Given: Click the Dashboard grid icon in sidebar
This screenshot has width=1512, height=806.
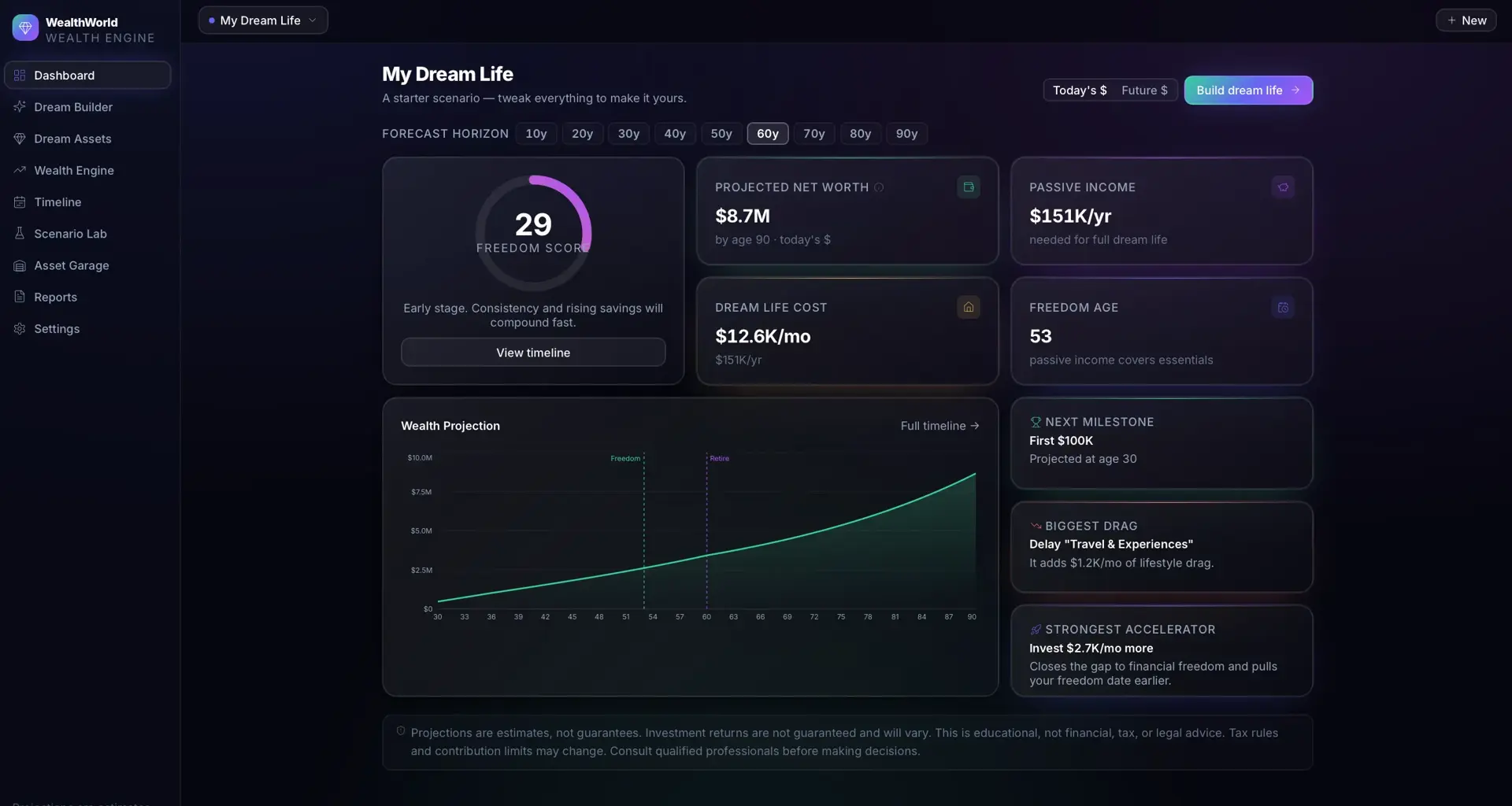Looking at the screenshot, I should click(20, 76).
